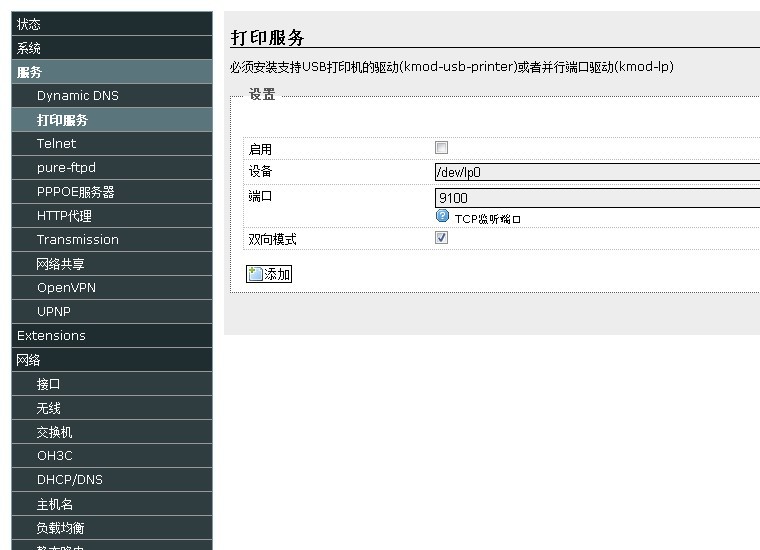Click the TCP listen port help icon

coord(442,216)
